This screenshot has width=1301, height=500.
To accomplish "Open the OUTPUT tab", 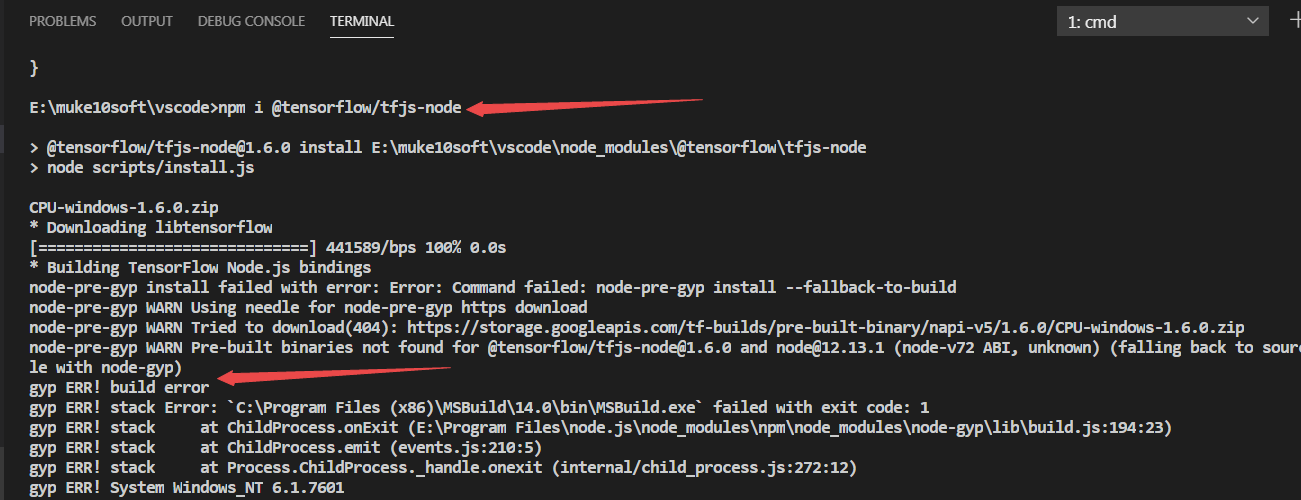I will coord(147,21).
